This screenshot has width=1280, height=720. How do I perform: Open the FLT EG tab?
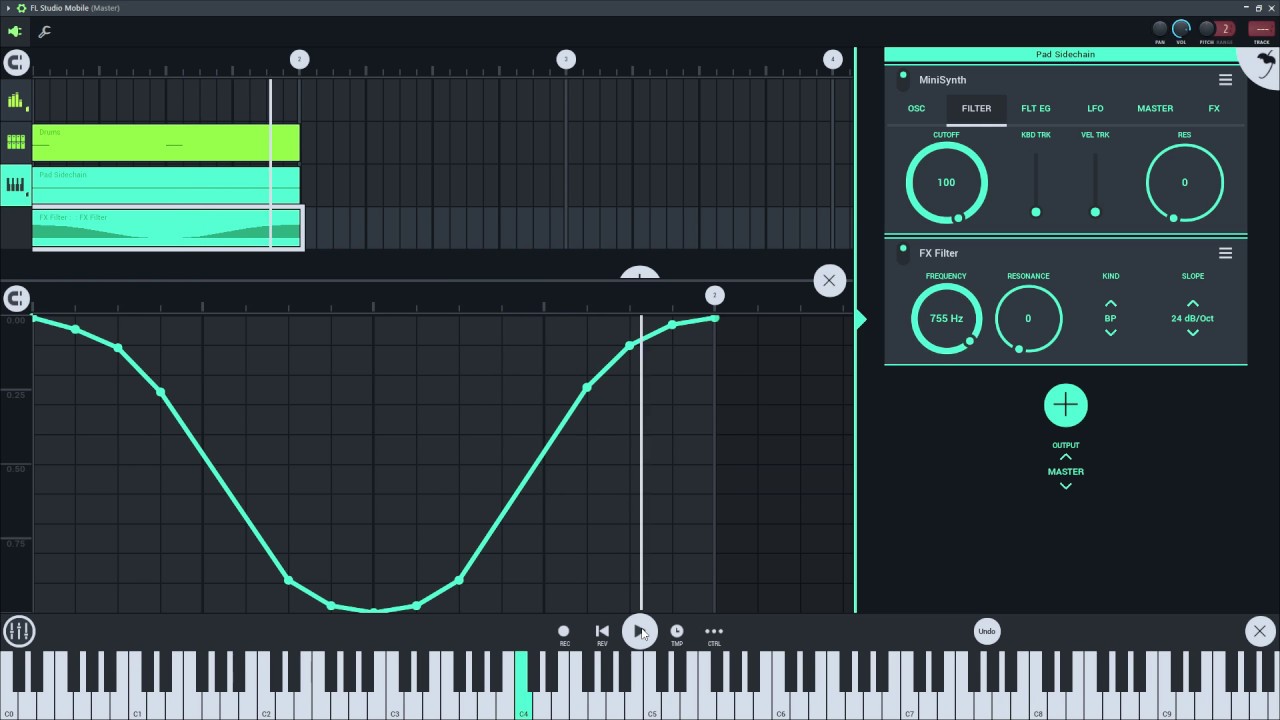1036,108
